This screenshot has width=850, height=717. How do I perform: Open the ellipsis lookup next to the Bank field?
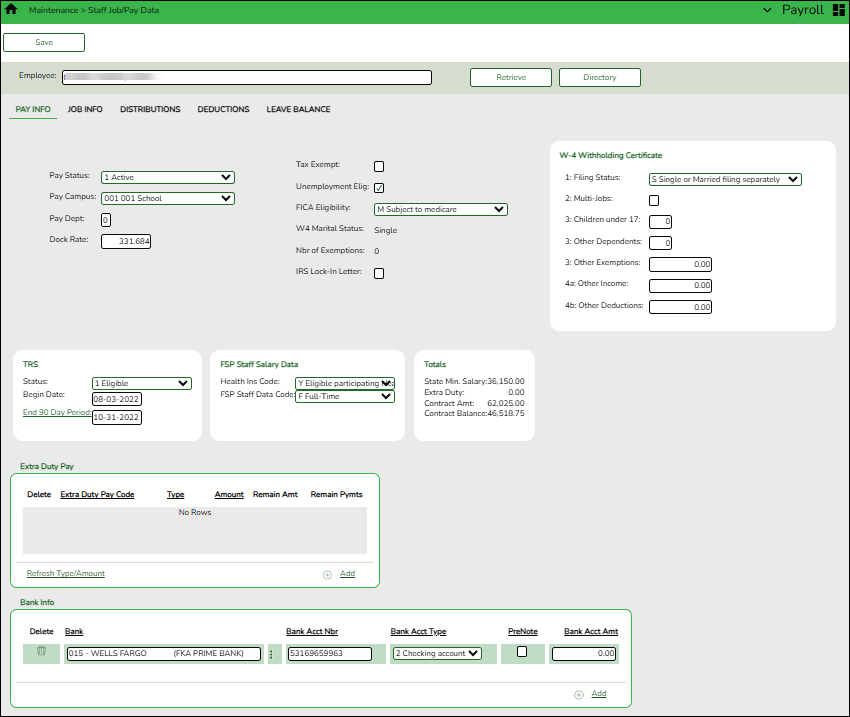[x=271, y=654]
